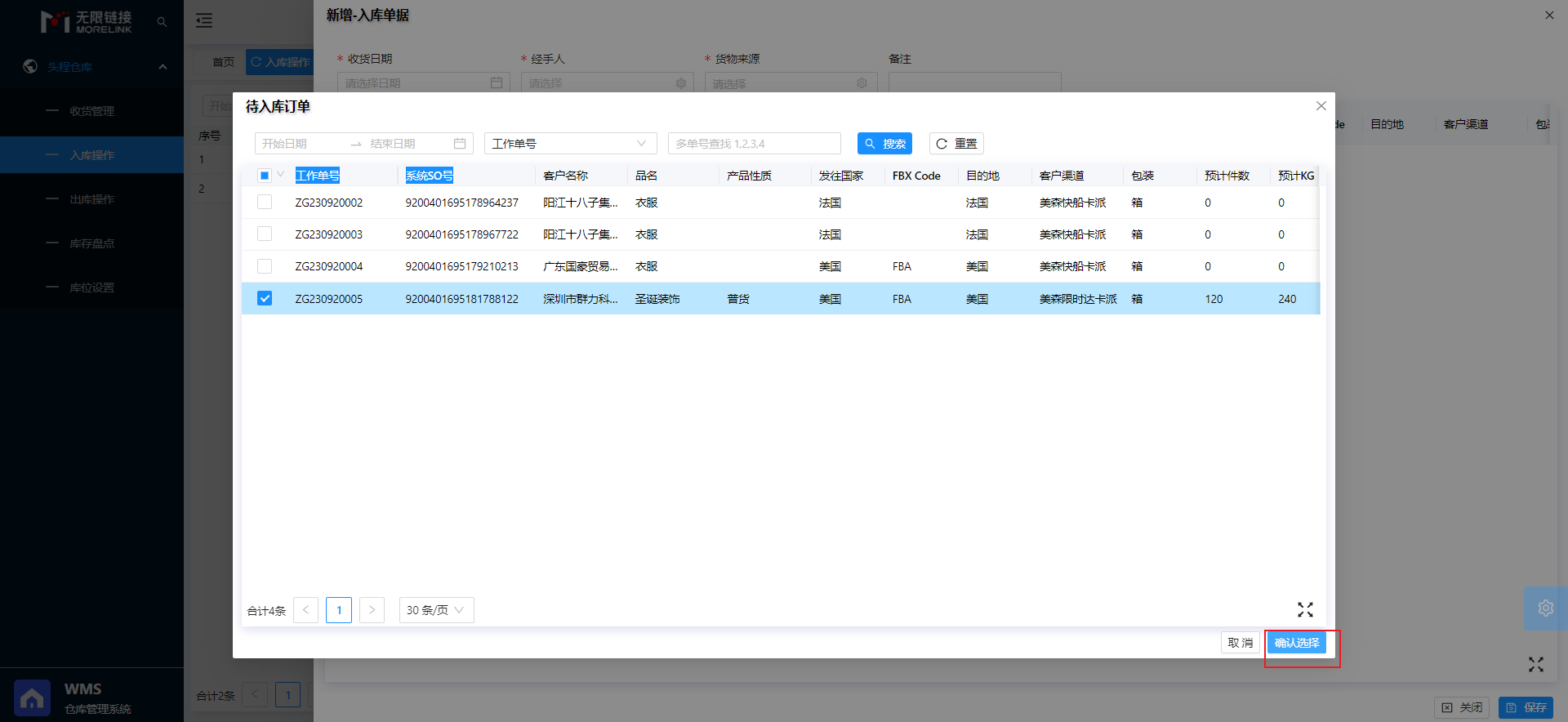Click the FBX Code column header
The image size is (1568, 722).
[916, 176]
